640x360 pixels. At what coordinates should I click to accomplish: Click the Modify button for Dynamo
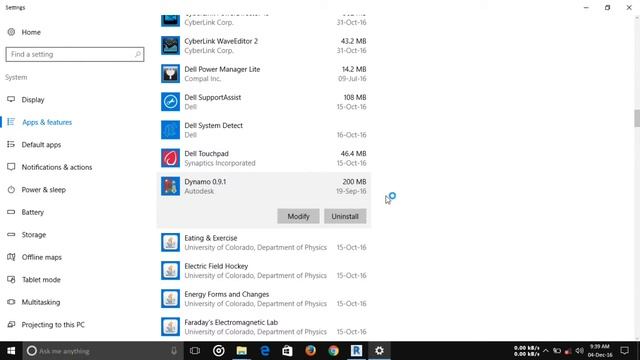[x=298, y=216]
